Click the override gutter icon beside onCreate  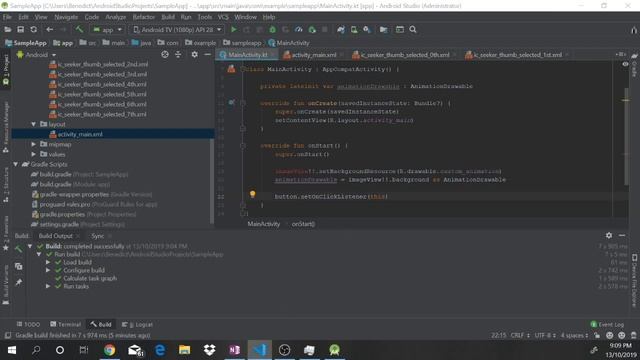tap(231, 102)
